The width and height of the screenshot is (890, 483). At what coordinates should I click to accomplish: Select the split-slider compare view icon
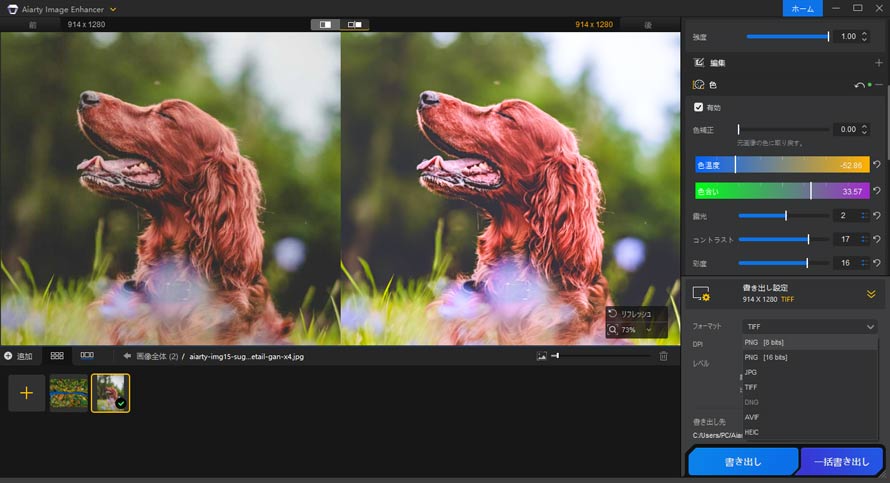[325, 24]
